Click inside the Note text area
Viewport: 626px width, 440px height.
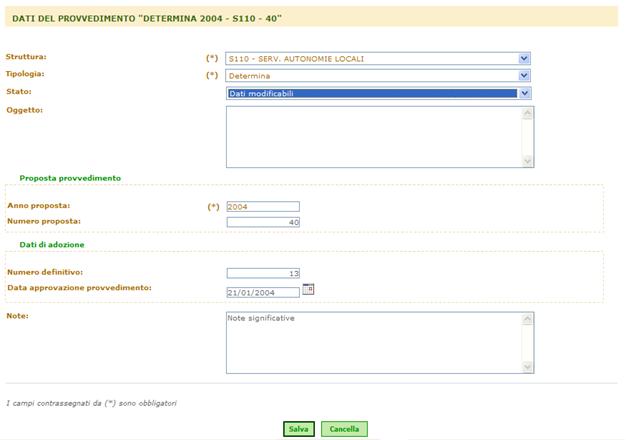(x=380, y=343)
